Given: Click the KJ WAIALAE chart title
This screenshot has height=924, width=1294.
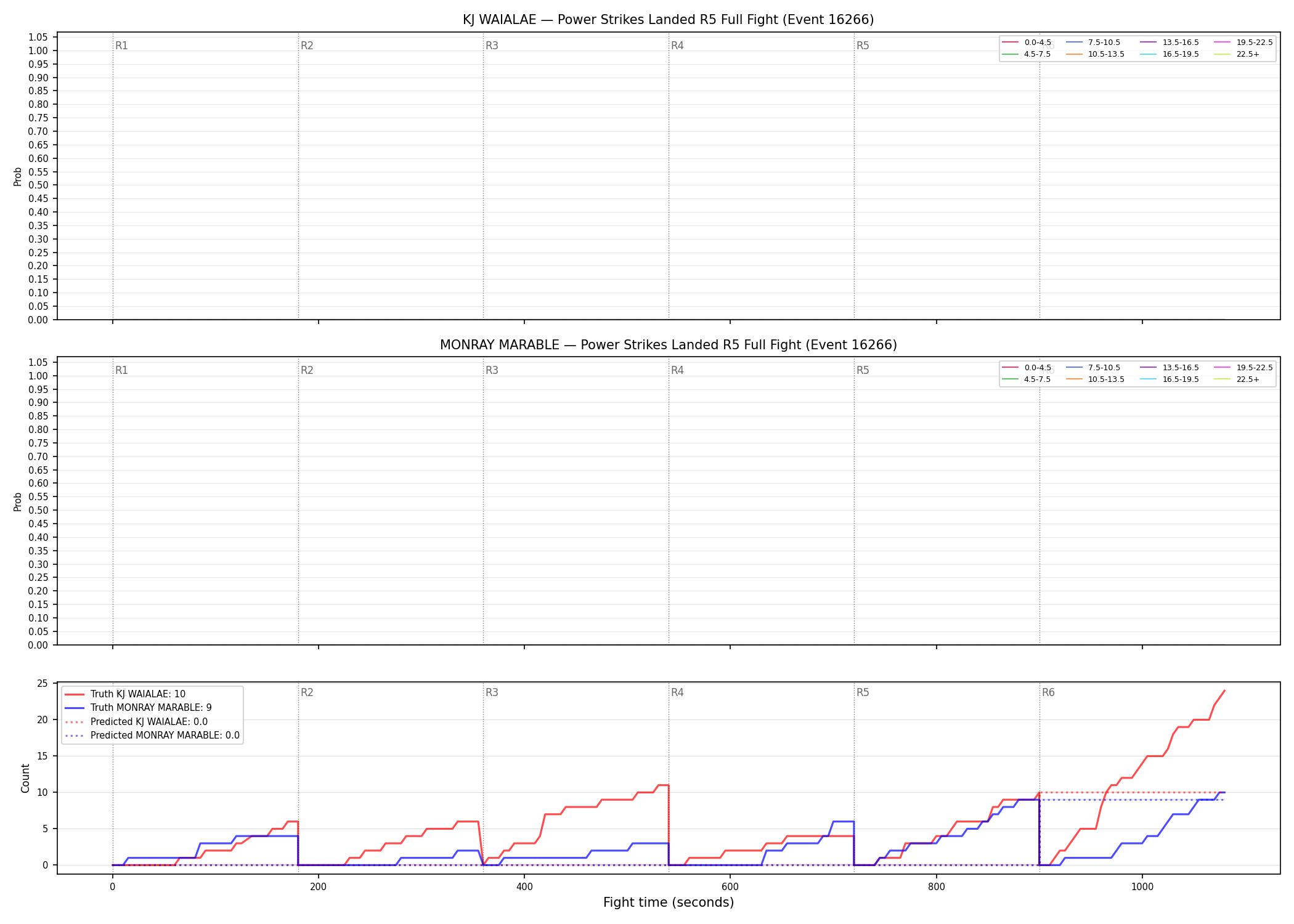Looking at the screenshot, I should point(668,20).
